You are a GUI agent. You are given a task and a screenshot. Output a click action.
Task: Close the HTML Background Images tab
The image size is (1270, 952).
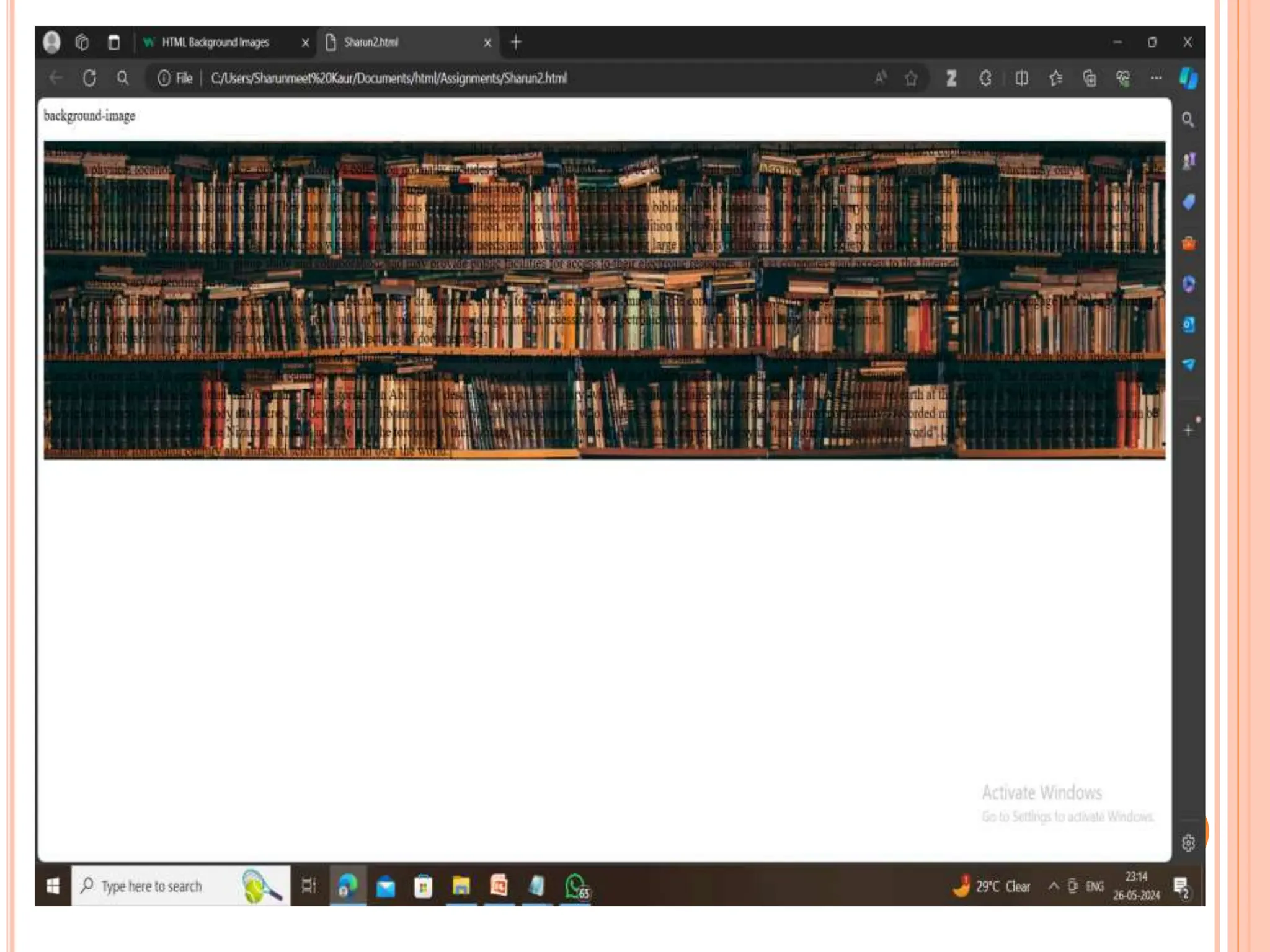tap(305, 43)
